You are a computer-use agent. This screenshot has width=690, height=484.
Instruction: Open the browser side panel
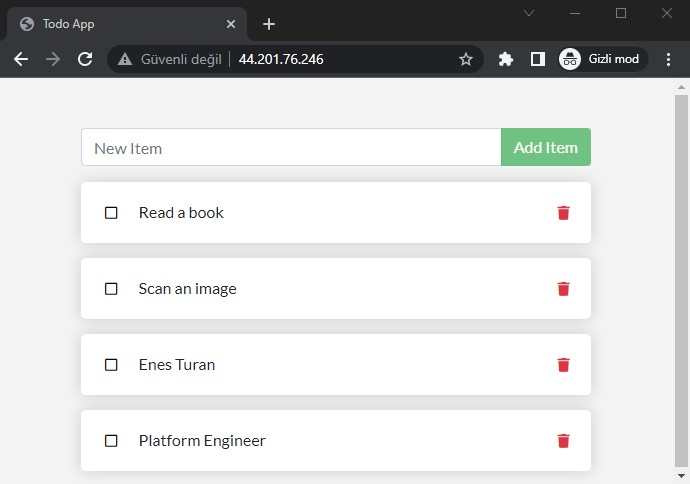point(538,59)
